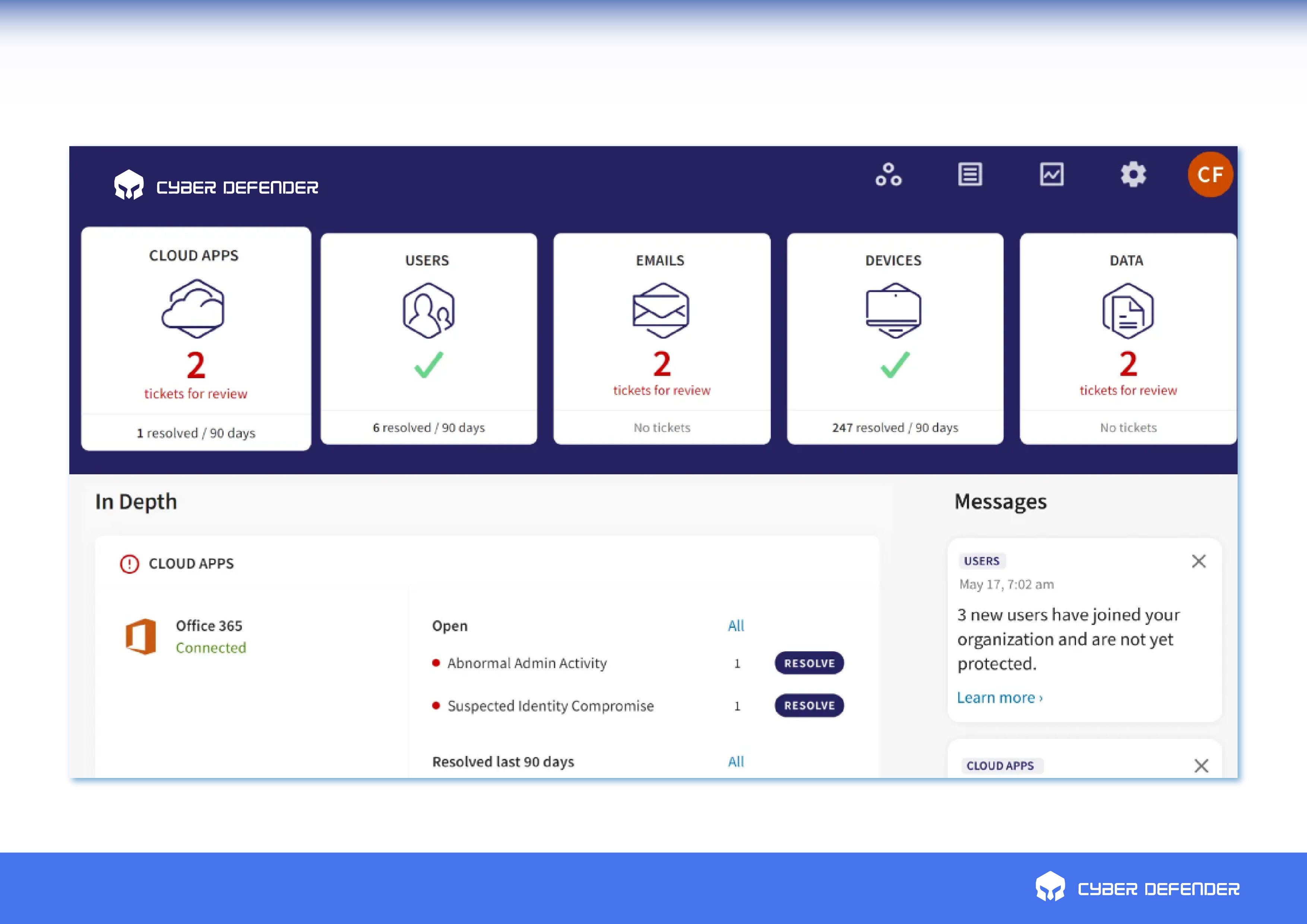
Task: Click the Cyber Defender logo
Action: 216,185
